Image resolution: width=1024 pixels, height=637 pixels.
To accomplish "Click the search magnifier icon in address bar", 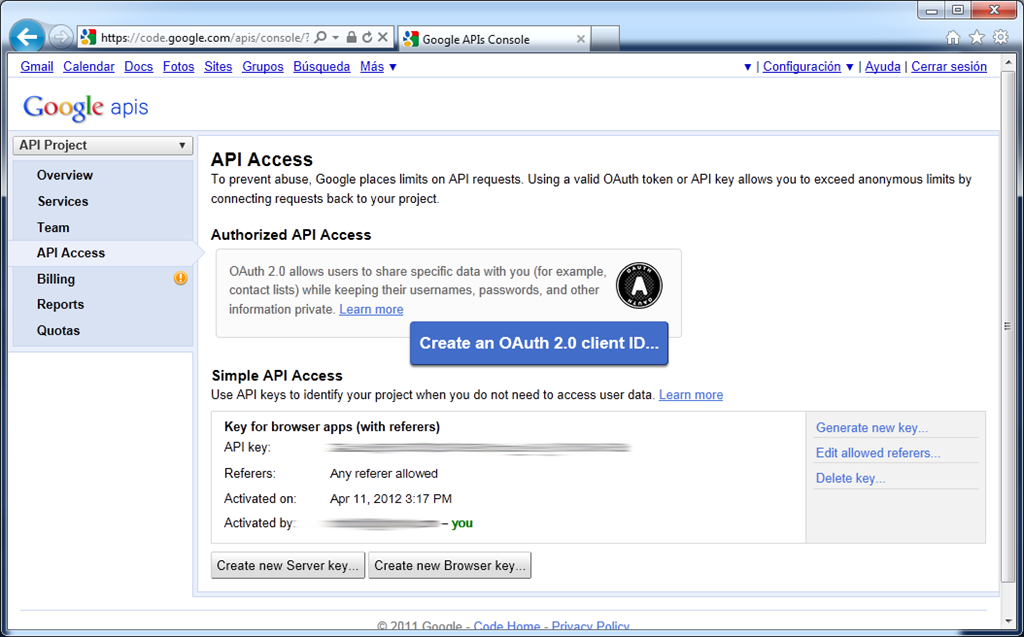I will [320, 37].
